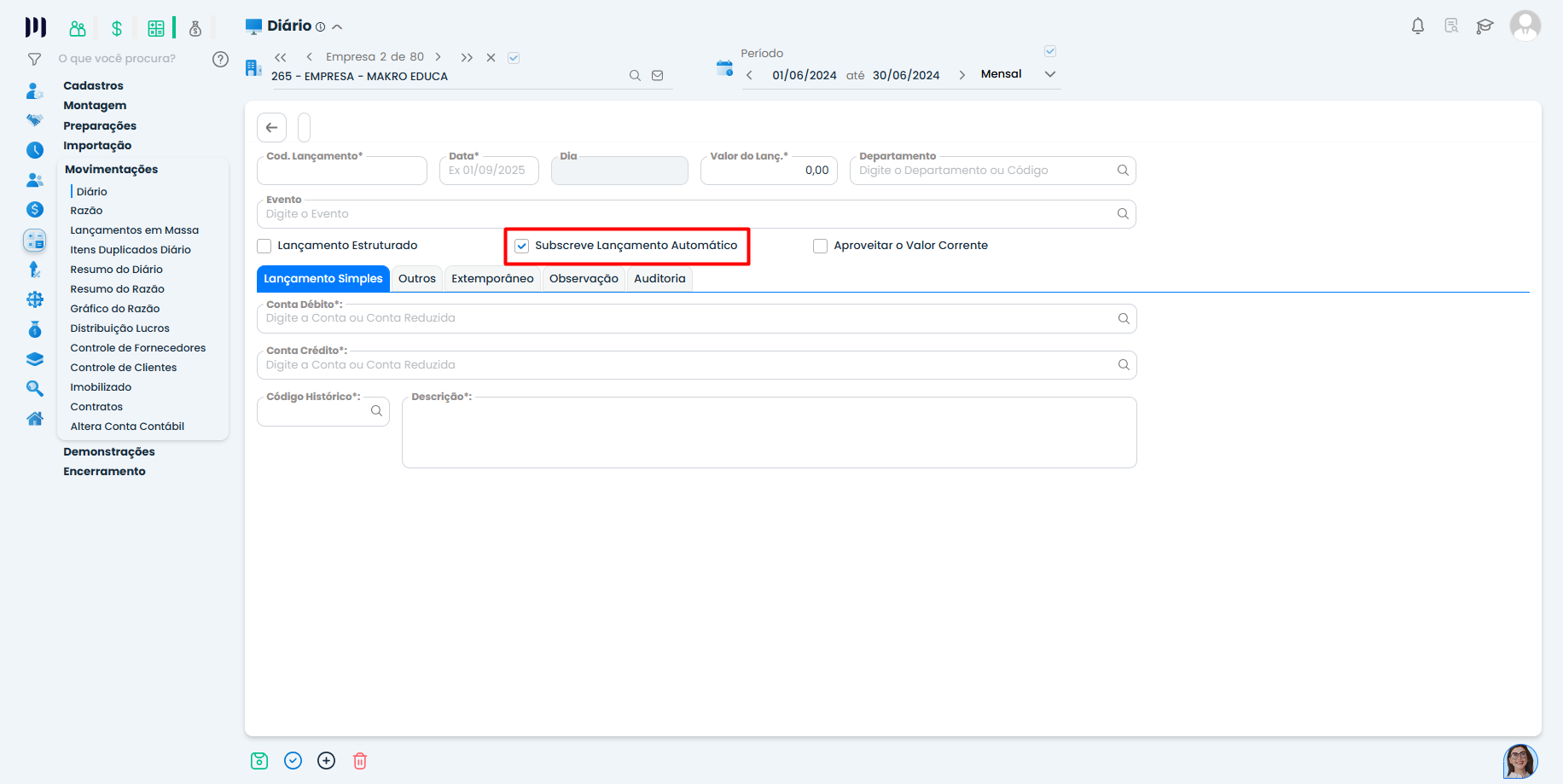Switch to the Extemporâneo tab
The height and width of the screenshot is (784, 1563).
[x=492, y=279]
